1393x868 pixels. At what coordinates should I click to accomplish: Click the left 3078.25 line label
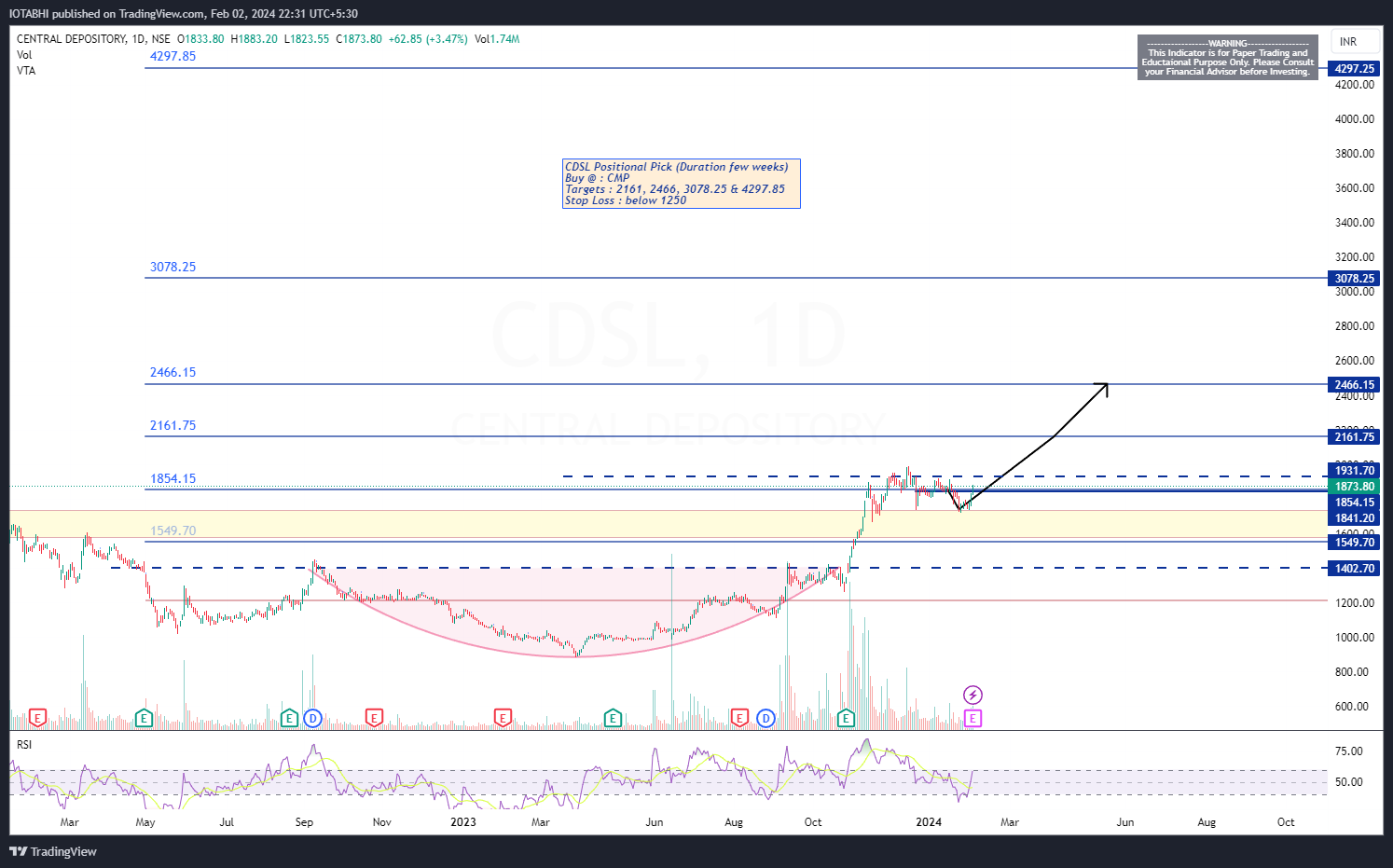172,267
